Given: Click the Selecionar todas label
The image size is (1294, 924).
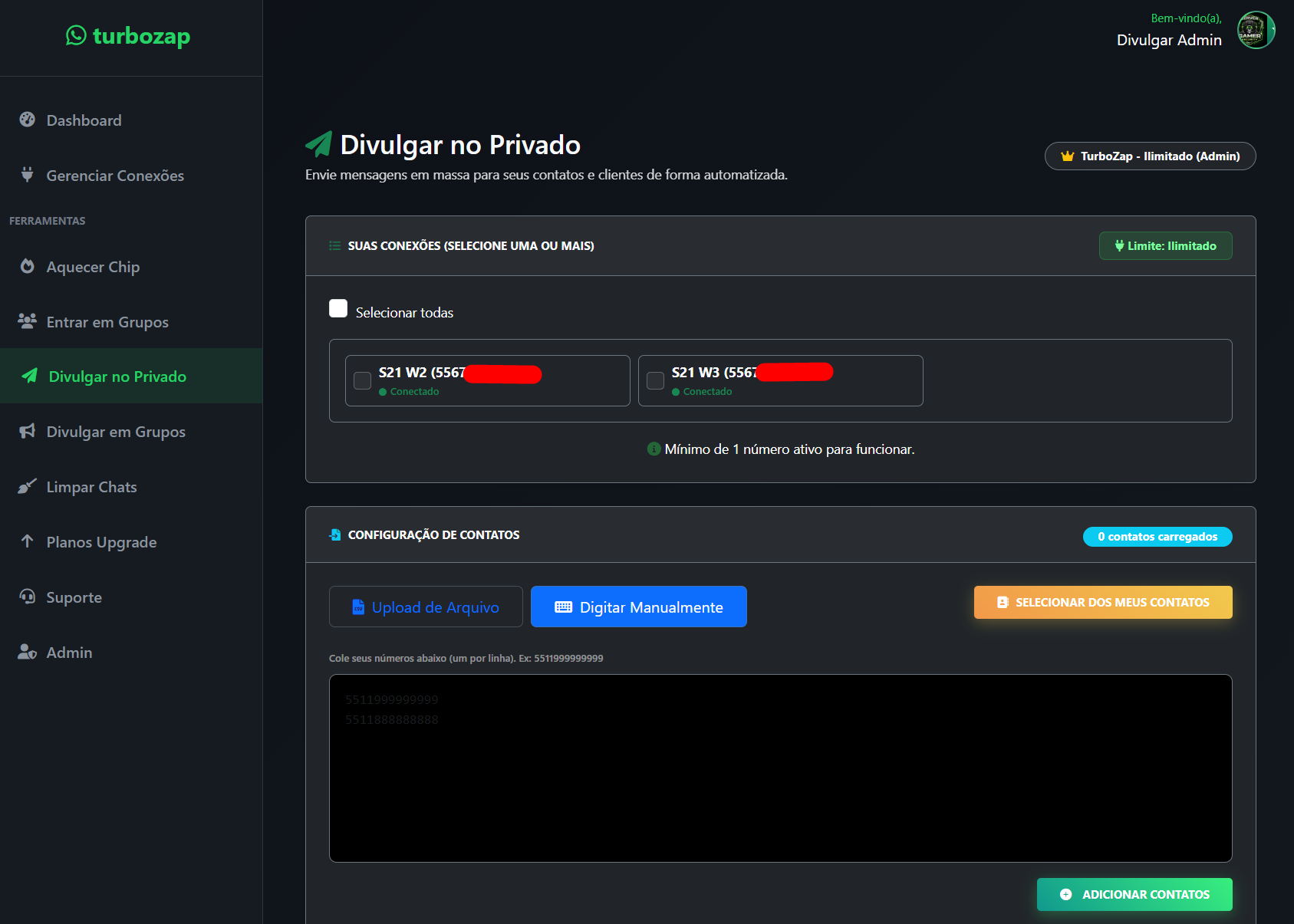Looking at the screenshot, I should (x=404, y=313).
